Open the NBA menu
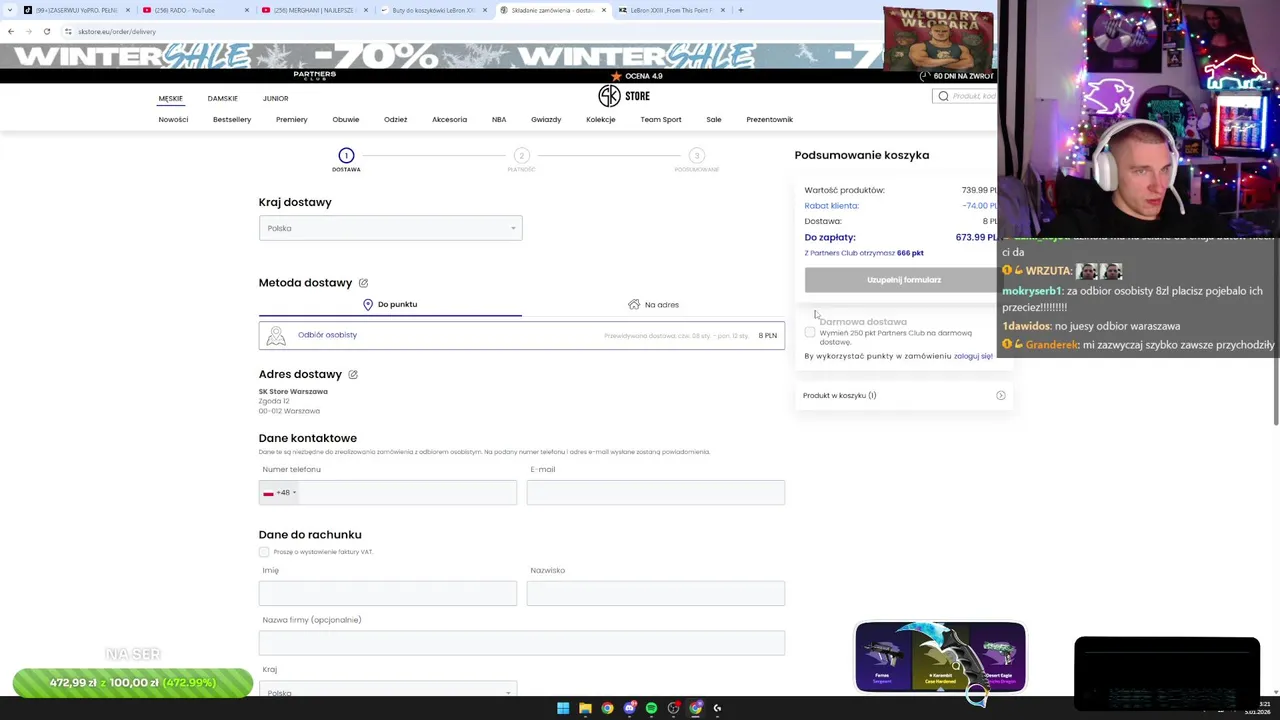This screenshot has height=720, width=1280. click(x=499, y=119)
